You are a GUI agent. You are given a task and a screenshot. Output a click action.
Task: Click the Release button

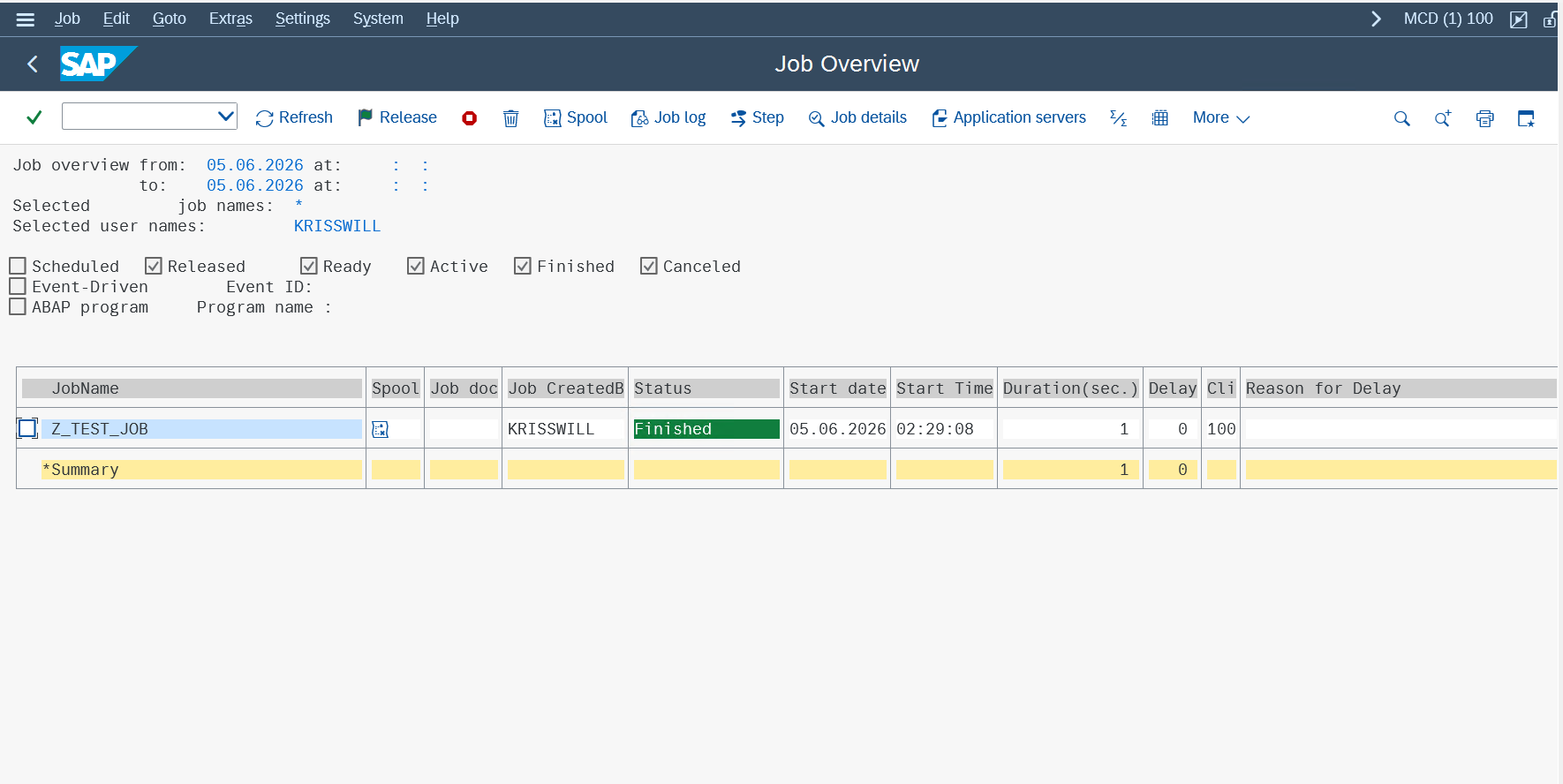(397, 117)
